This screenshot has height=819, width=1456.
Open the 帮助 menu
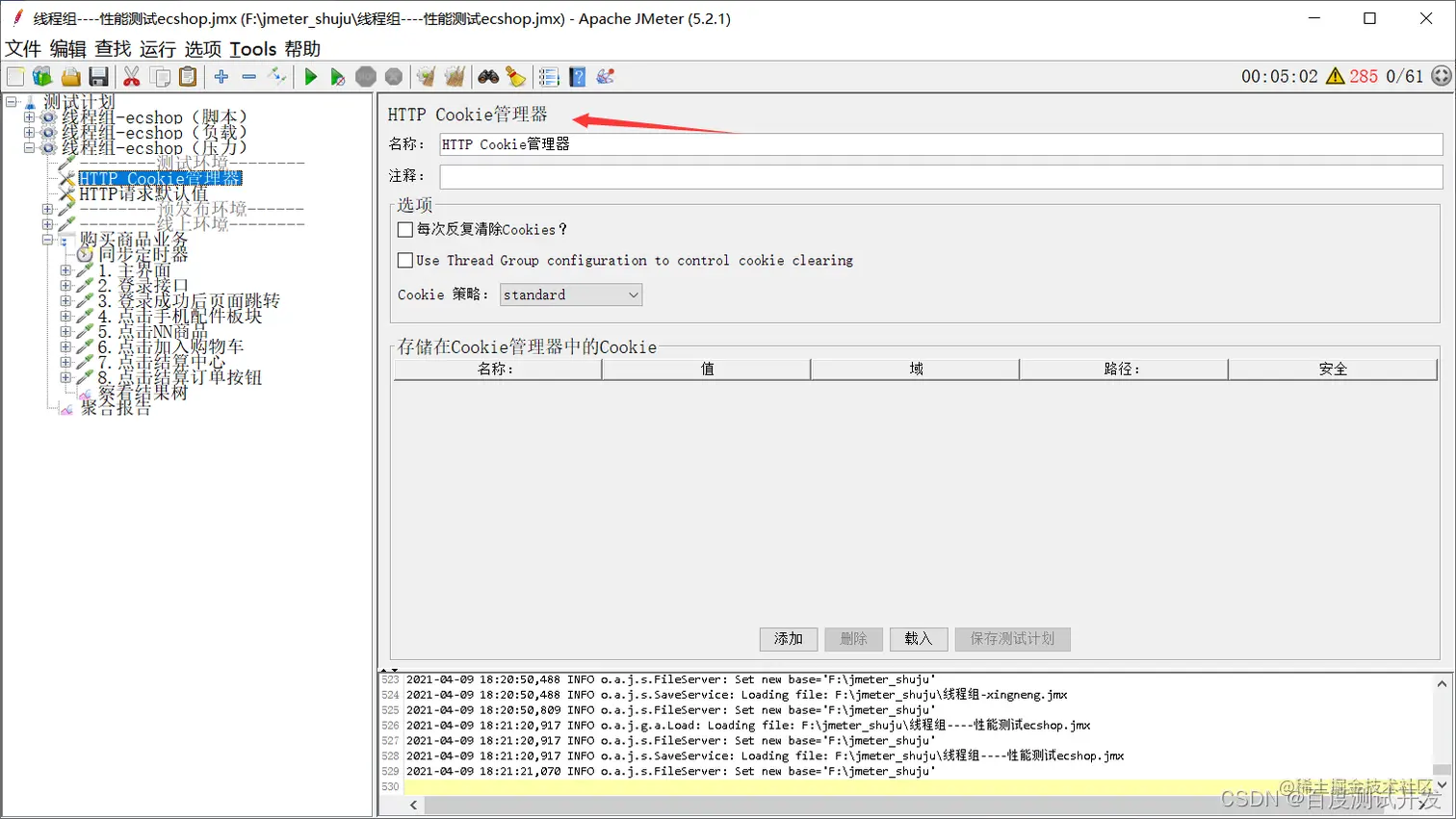pyautogui.click(x=302, y=49)
